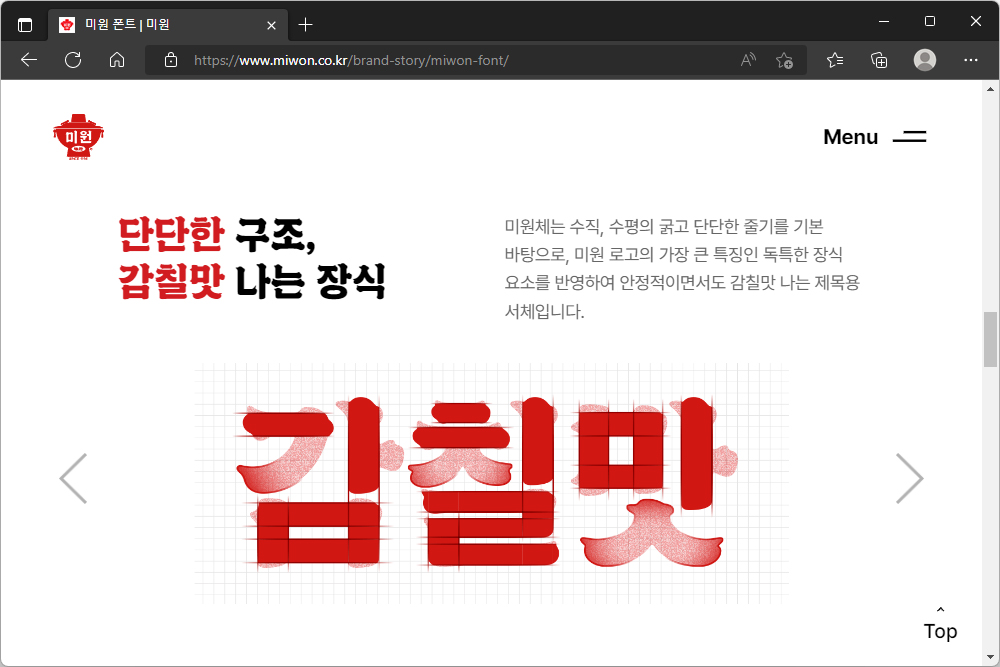Close the browser window
Screen dimensions: 1000x667
click(976, 21)
